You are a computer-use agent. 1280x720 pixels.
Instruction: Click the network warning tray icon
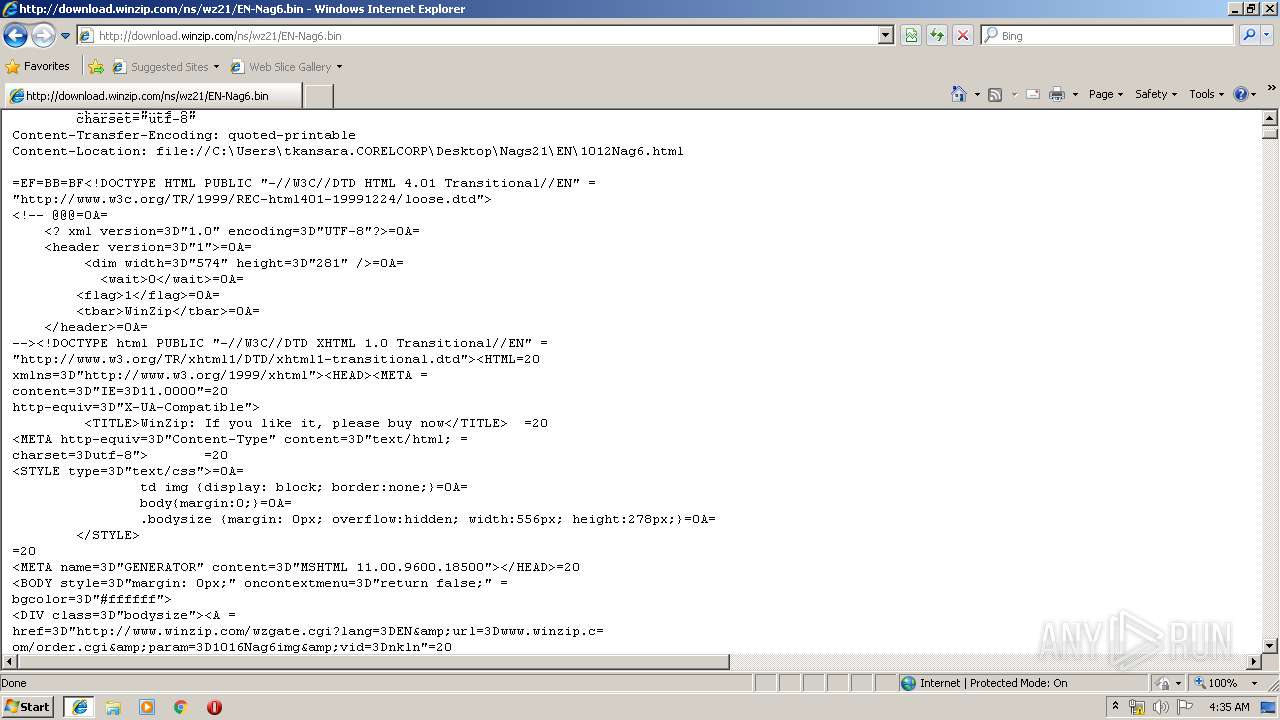click(x=1137, y=707)
